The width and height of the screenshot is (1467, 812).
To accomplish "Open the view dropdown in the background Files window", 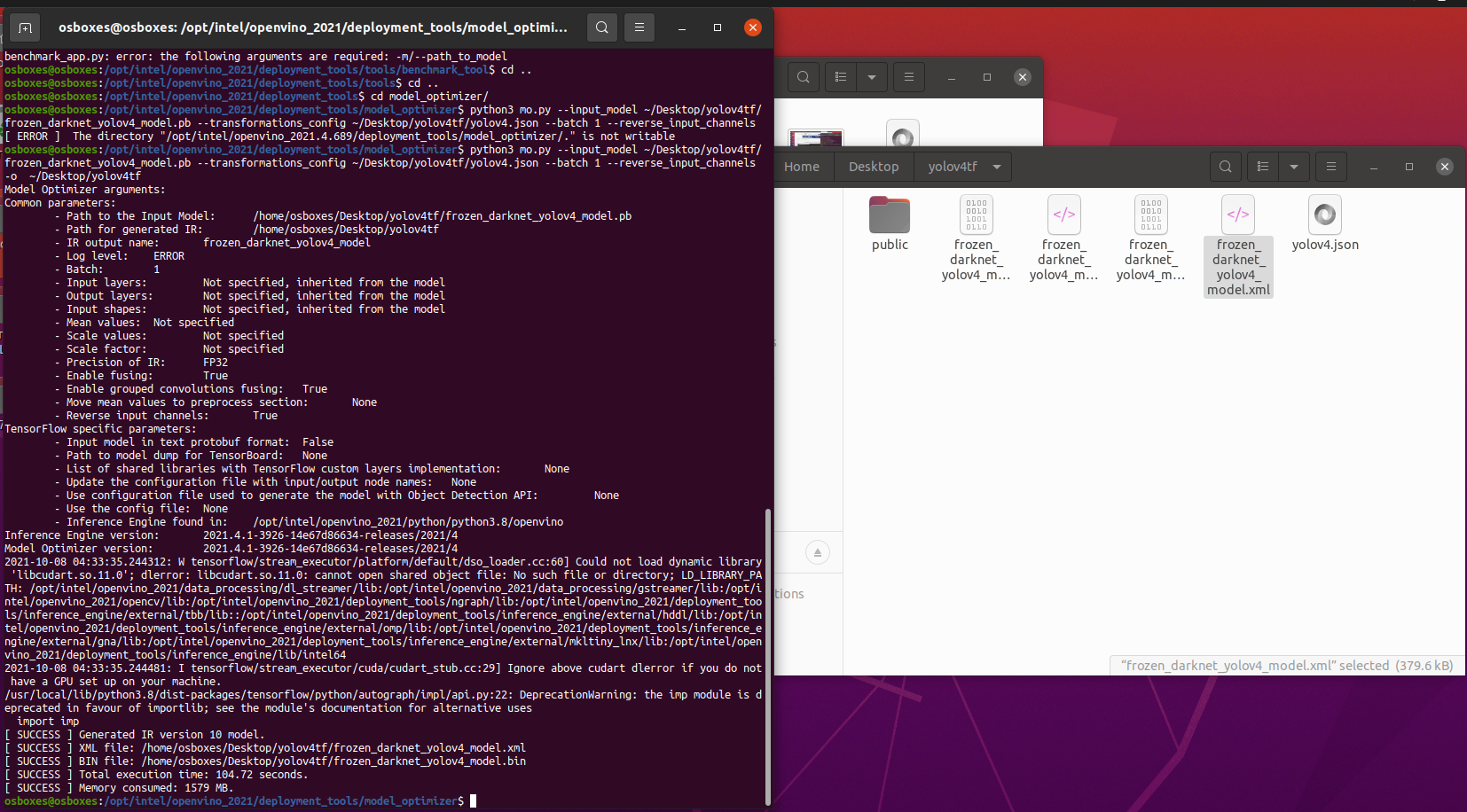I will [872, 77].
